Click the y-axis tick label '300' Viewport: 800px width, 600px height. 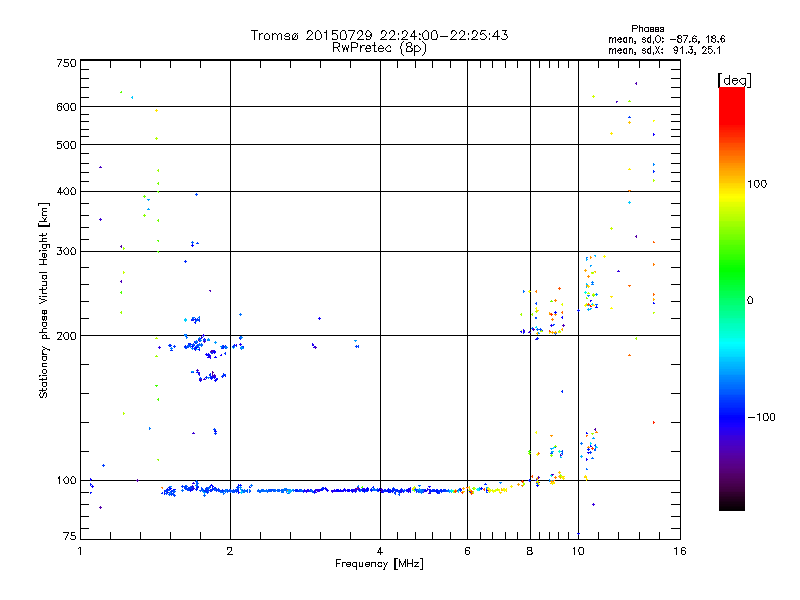66,252
